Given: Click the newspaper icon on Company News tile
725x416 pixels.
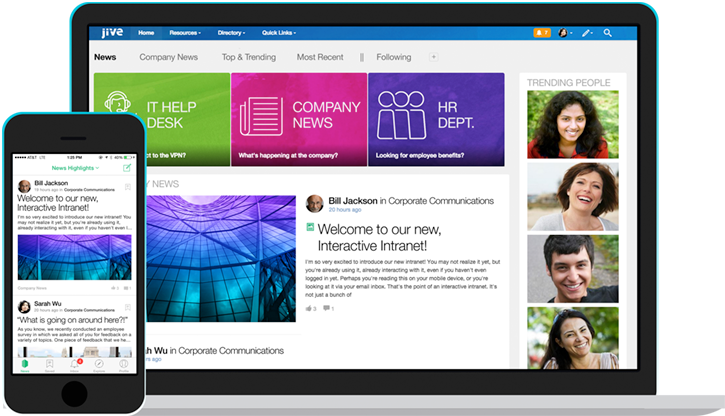Looking at the screenshot, I should pos(261,116).
